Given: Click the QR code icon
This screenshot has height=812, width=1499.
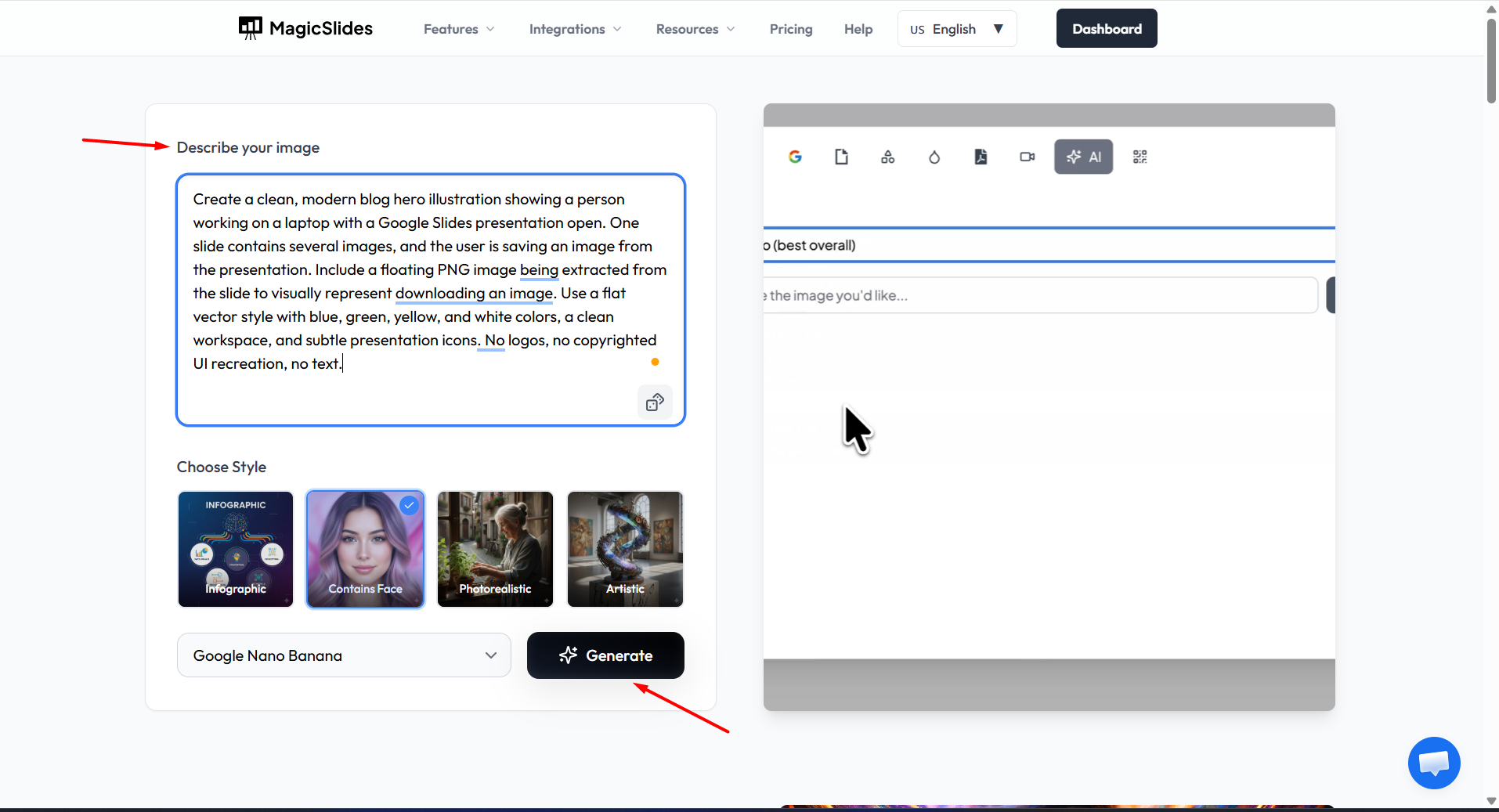Looking at the screenshot, I should [x=1140, y=157].
